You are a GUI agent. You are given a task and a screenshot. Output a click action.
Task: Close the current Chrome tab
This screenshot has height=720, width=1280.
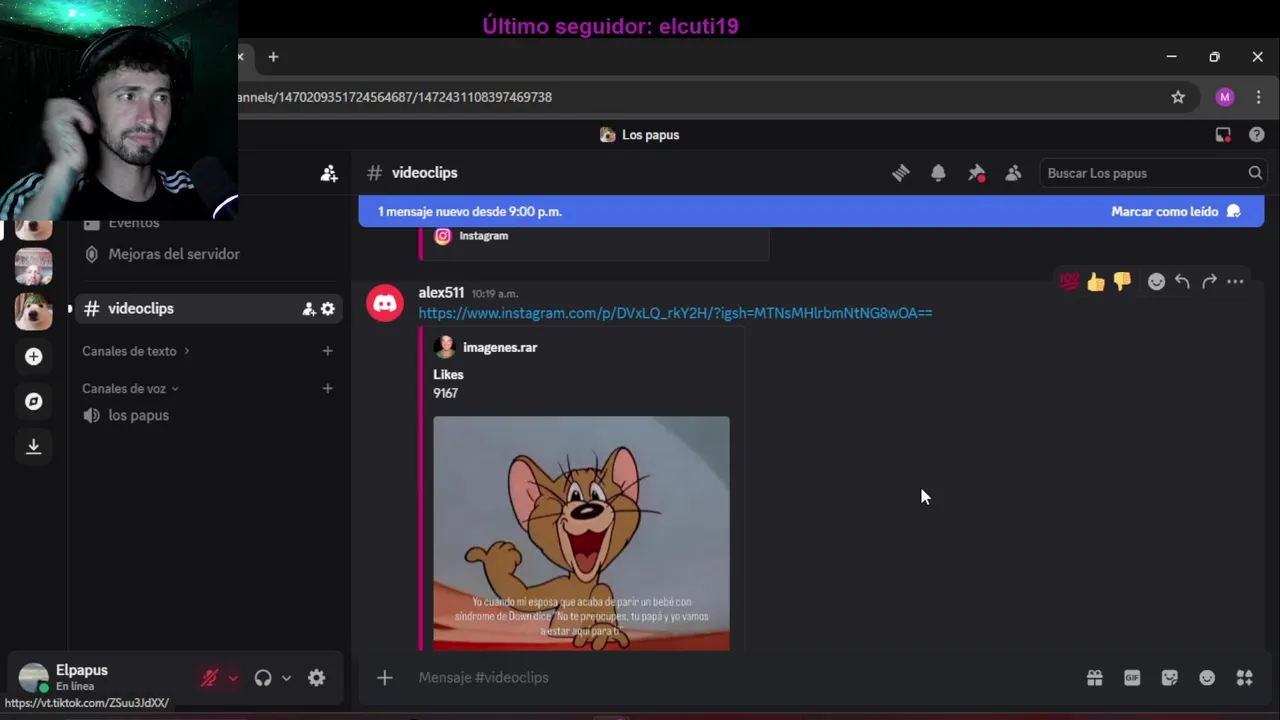click(x=240, y=57)
